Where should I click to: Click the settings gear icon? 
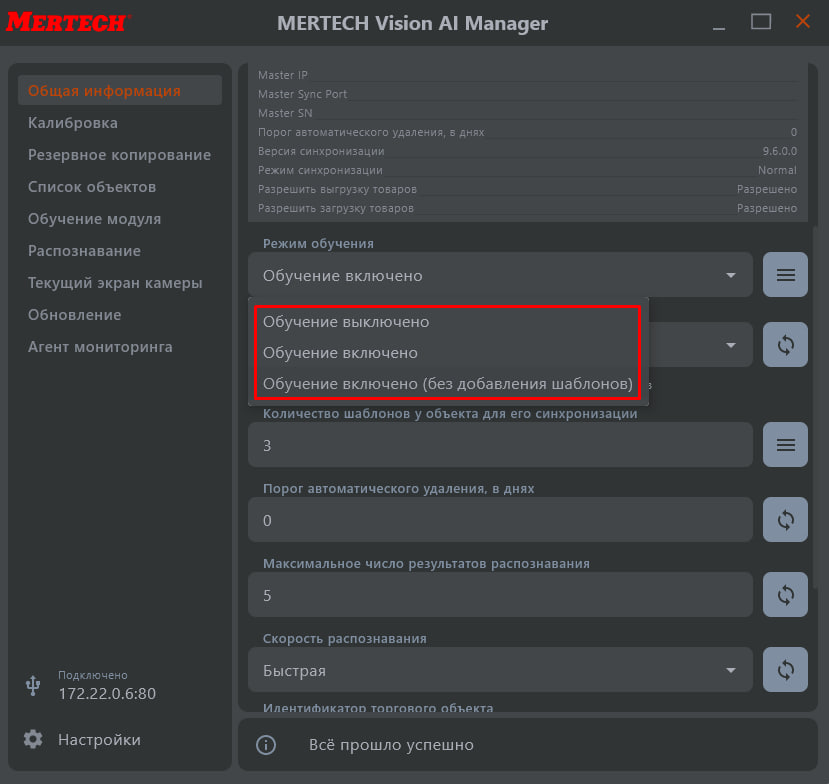33,740
